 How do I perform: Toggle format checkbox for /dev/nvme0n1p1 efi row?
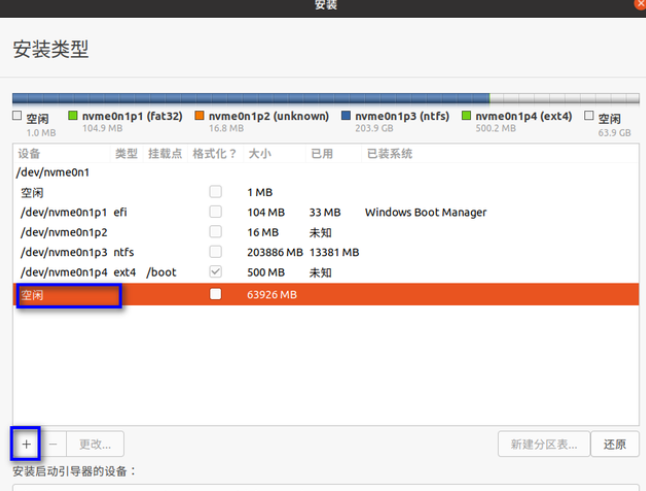[215, 212]
